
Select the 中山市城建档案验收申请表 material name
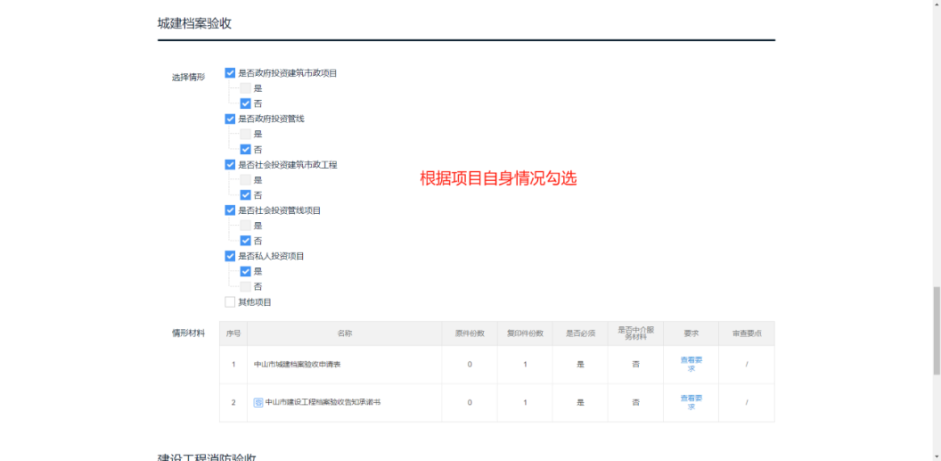coord(297,364)
